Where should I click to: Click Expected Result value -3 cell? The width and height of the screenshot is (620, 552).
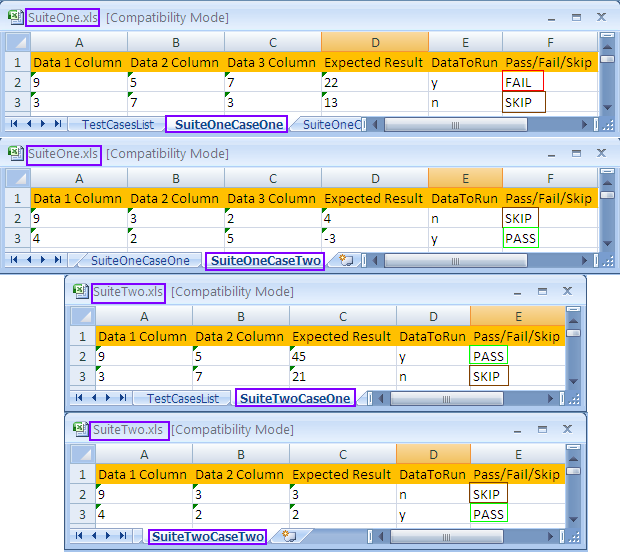[375, 238]
